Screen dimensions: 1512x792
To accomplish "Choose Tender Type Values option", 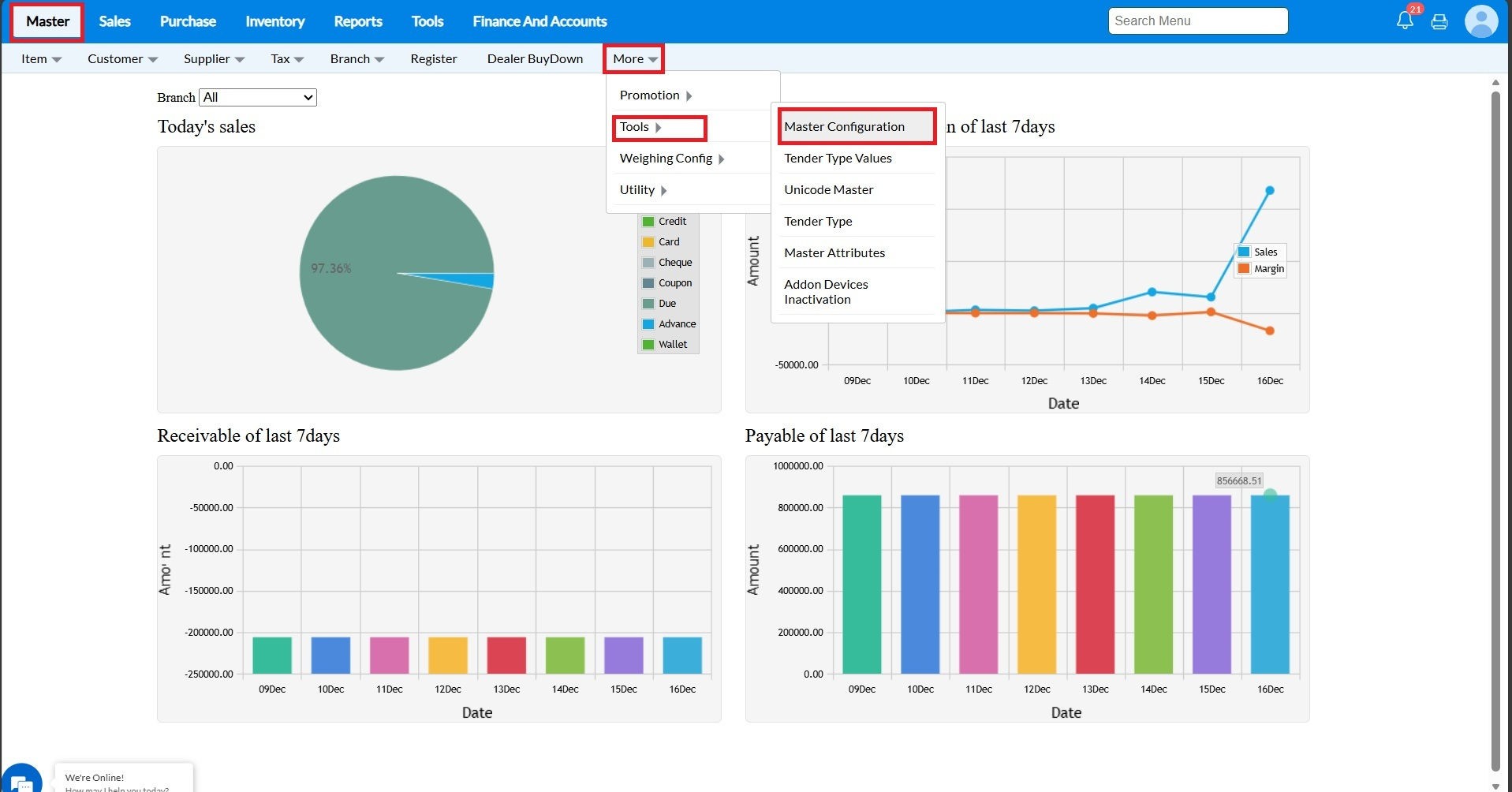I will coord(838,159).
